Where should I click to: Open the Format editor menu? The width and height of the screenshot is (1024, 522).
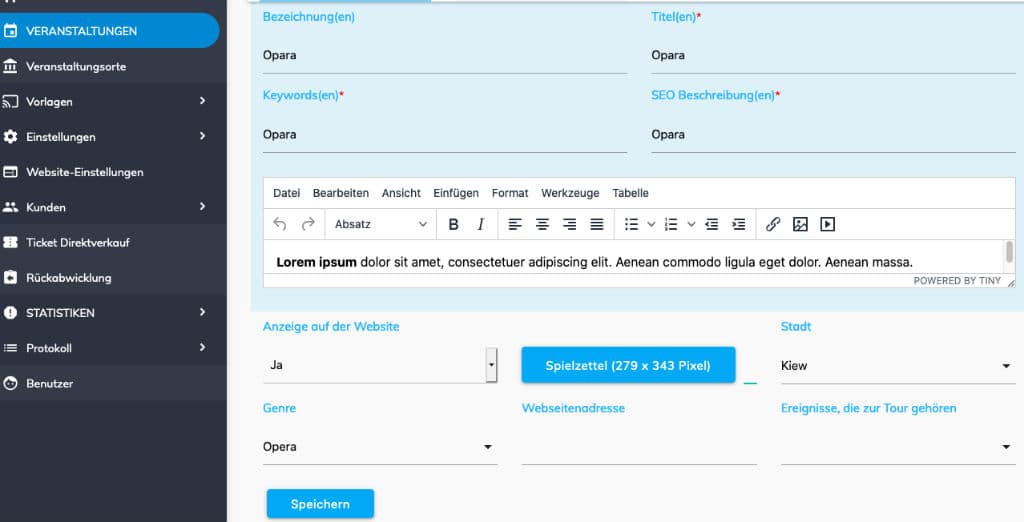coord(510,193)
